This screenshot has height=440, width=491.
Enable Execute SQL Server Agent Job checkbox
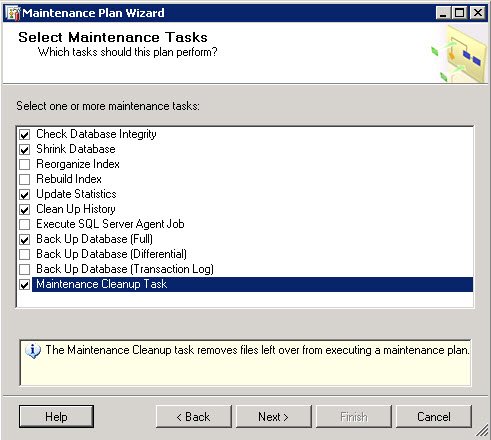click(x=25, y=225)
